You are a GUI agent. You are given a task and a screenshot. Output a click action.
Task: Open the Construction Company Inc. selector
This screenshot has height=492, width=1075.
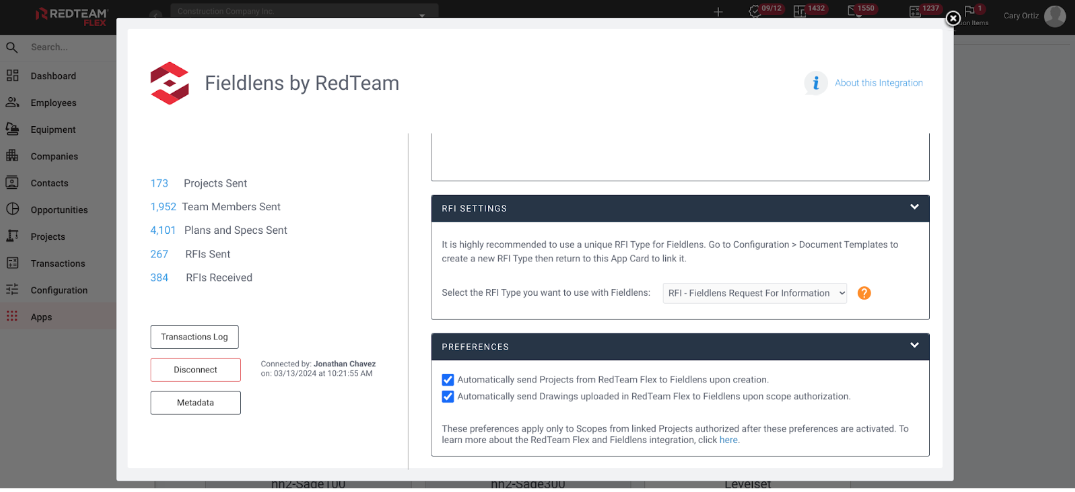[x=304, y=12]
